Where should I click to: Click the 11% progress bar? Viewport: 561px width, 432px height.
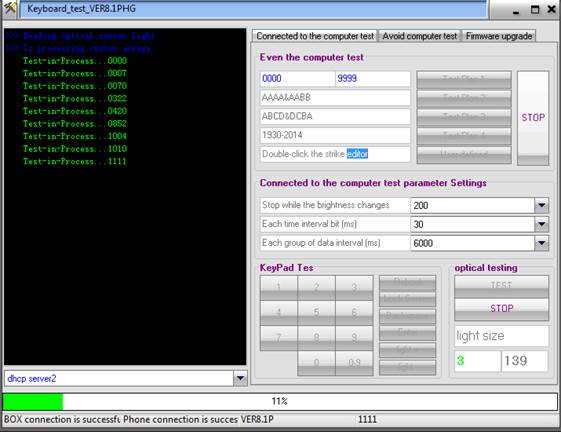(x=280, y=401)
